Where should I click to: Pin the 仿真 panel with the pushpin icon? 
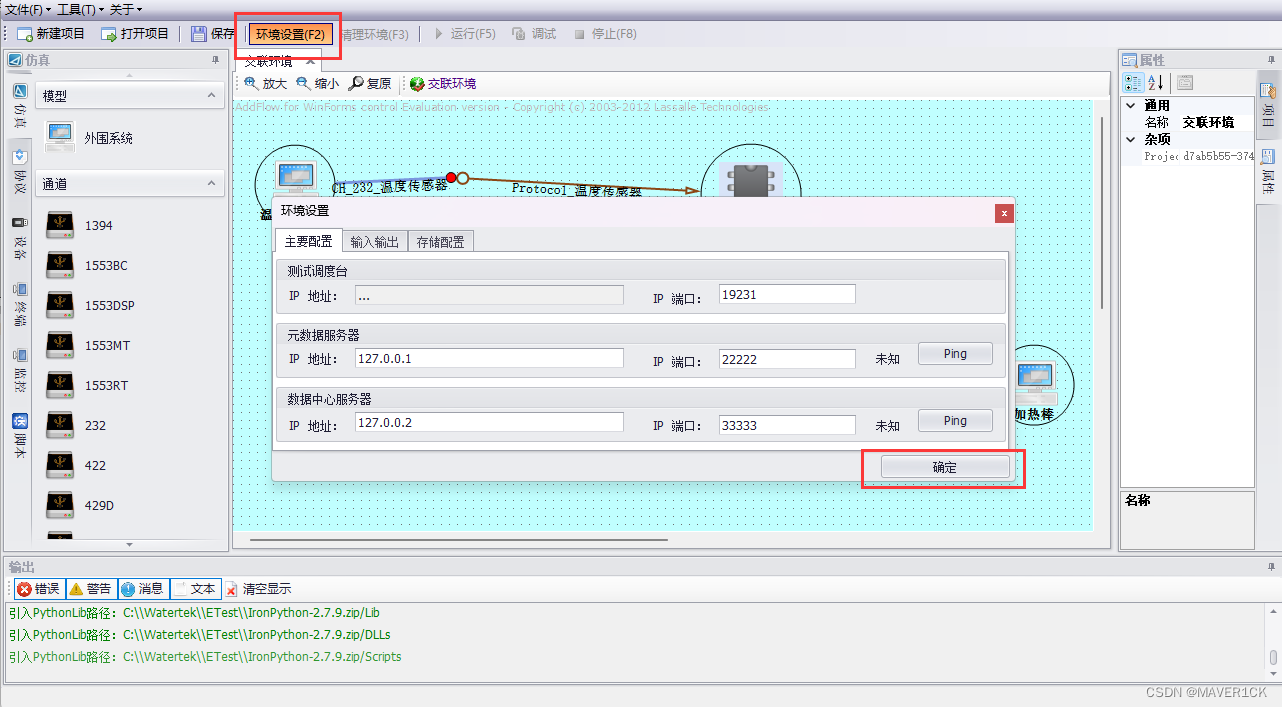click(215, 60)
